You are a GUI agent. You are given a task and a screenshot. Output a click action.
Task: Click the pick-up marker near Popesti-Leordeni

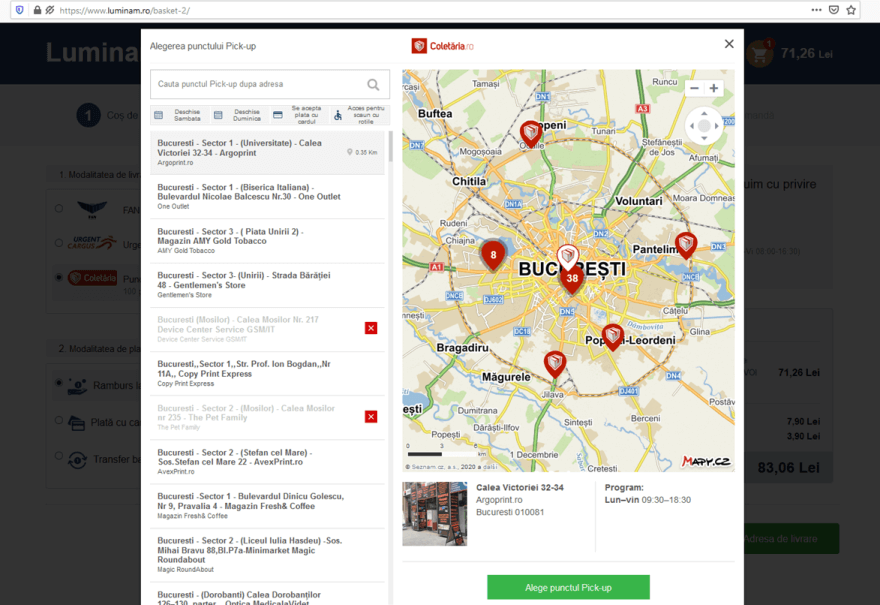613,337
